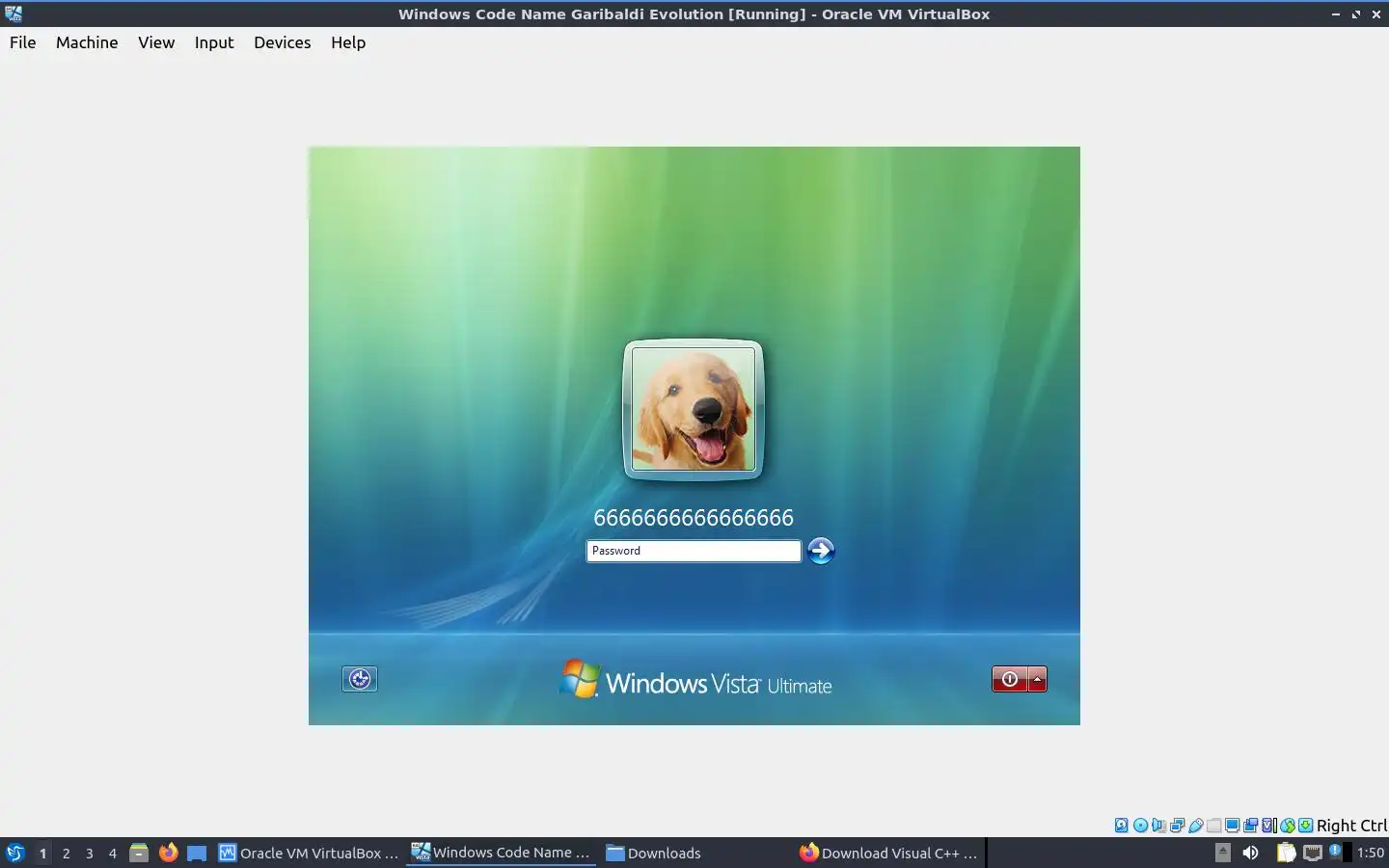Close the VirtualBox VM window

coord(1376,14)
